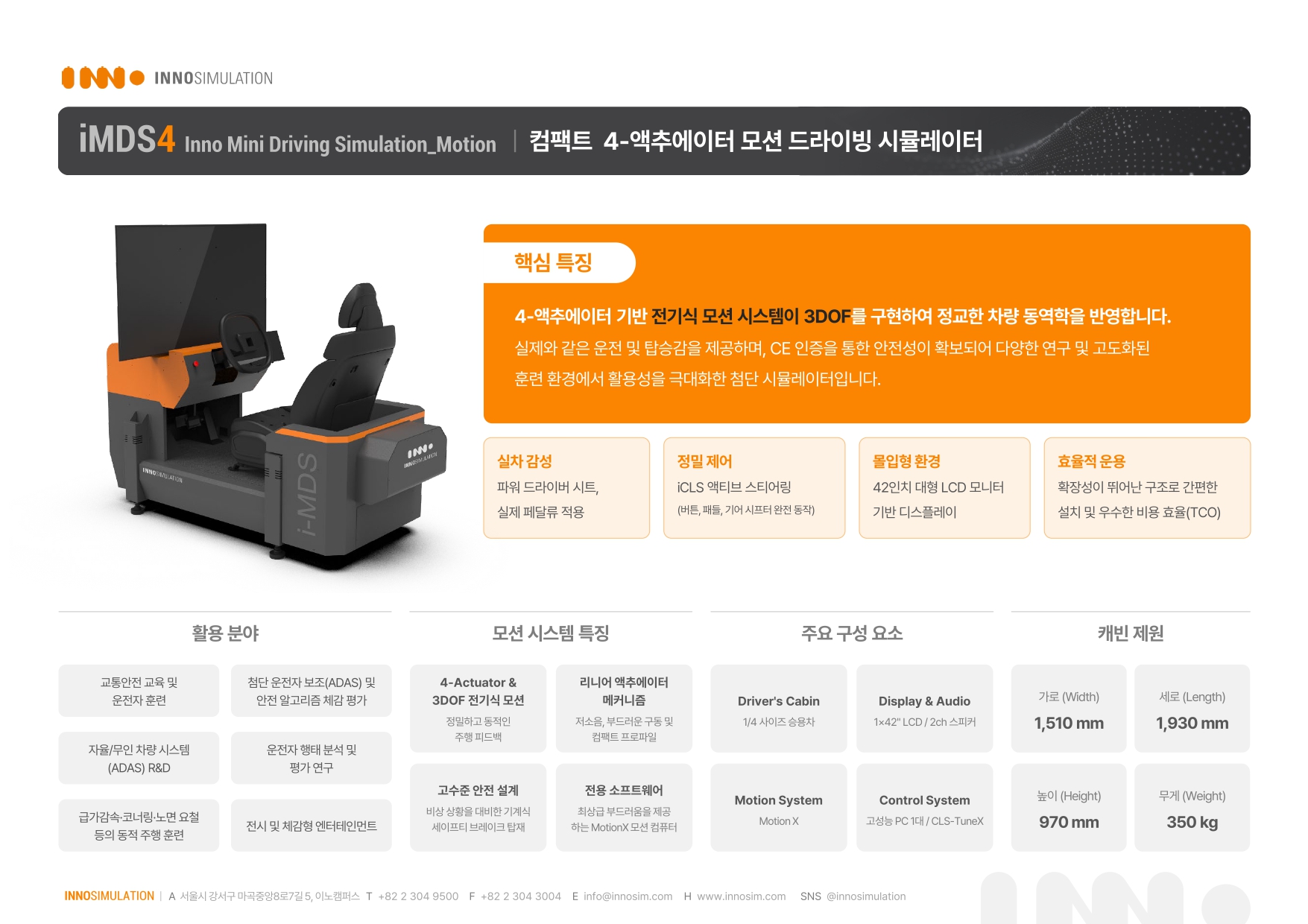Click the 세로 (Length) "1,930 mm" value

coord(1192,723)
